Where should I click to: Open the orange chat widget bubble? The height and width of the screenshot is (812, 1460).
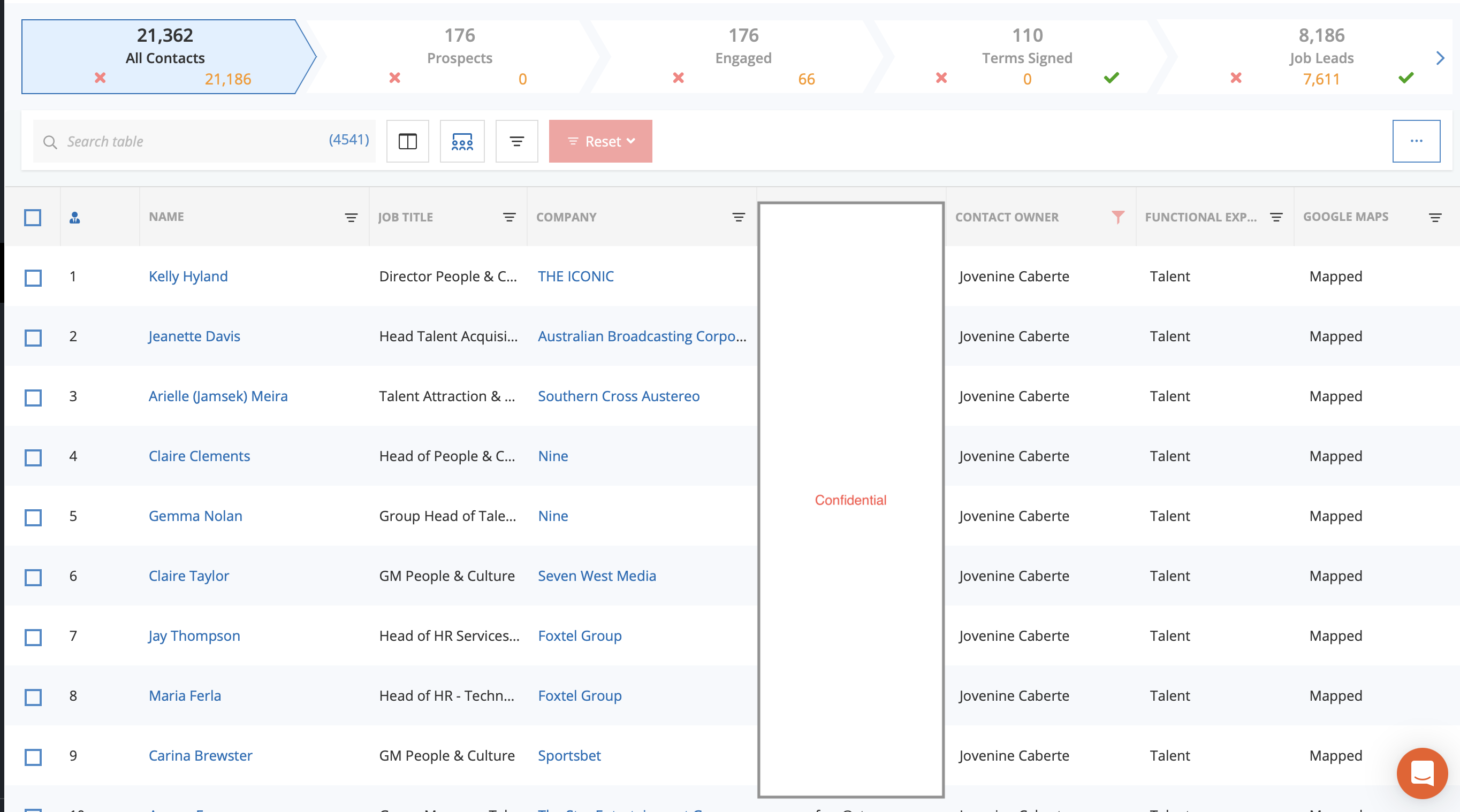coord(1421,772)
